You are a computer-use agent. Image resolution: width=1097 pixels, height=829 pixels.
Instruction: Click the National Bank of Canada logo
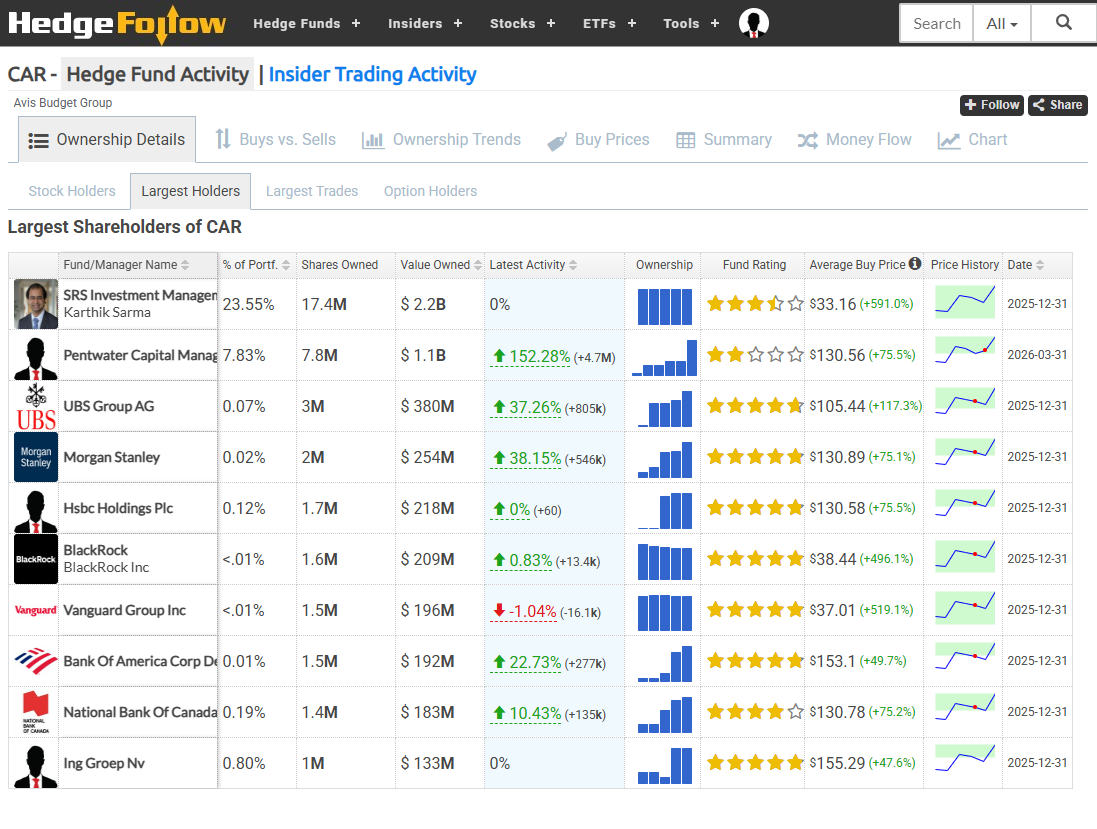click(x=36, y=712)
